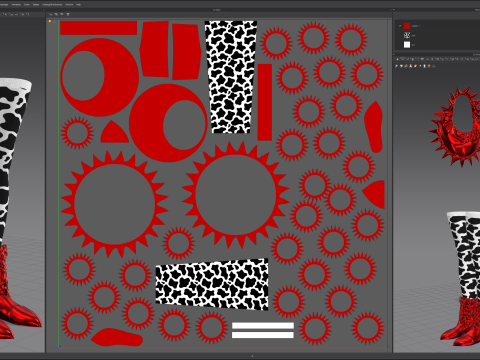Select the lower white strip pattern piece
The image size is (480, 360).
coord(263,335)
